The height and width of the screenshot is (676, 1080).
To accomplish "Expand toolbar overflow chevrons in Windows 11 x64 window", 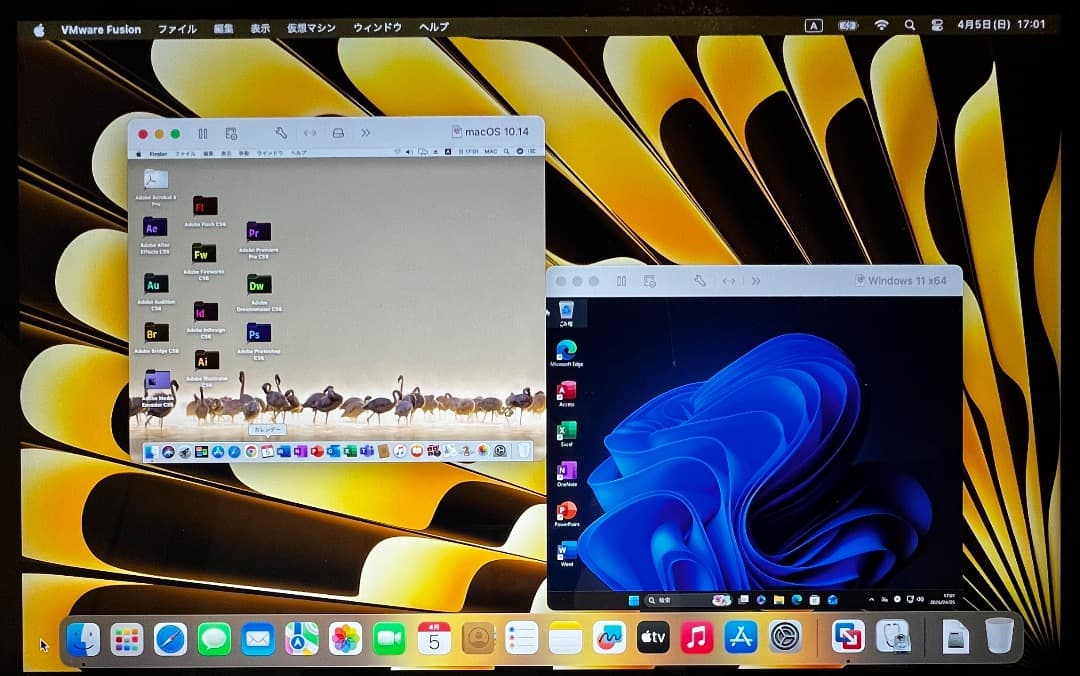I will tap(756, 280).
